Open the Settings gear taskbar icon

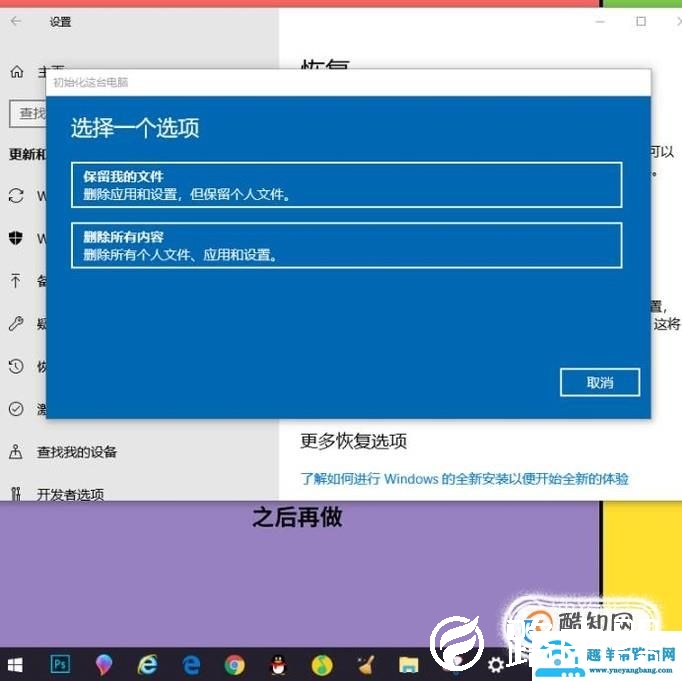(x=495, y=665)
